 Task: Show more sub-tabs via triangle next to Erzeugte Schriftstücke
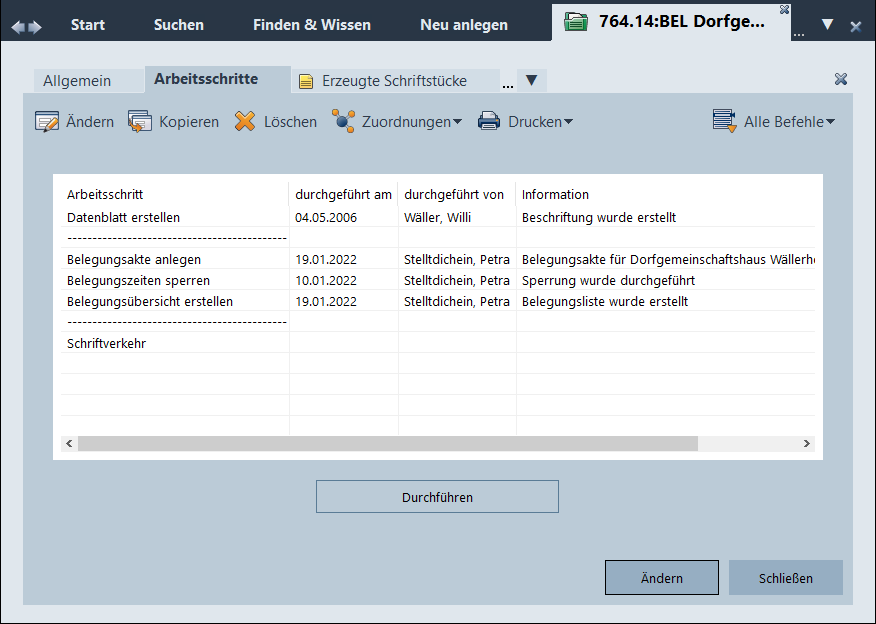coord(532,80)
